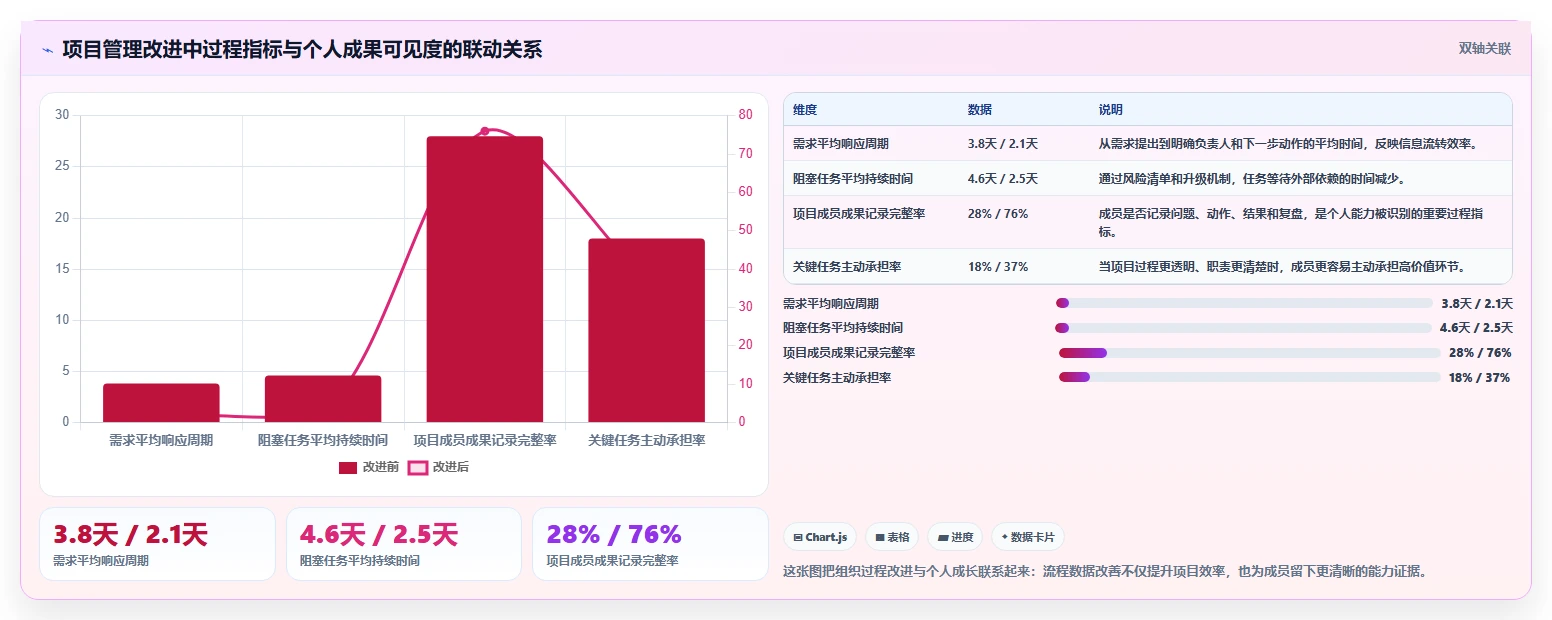The width and height of the screenshot is (1552, 620).
Task: Open the 3.8天 / 2.1天 data card
Action: click(x=157, y=544)
